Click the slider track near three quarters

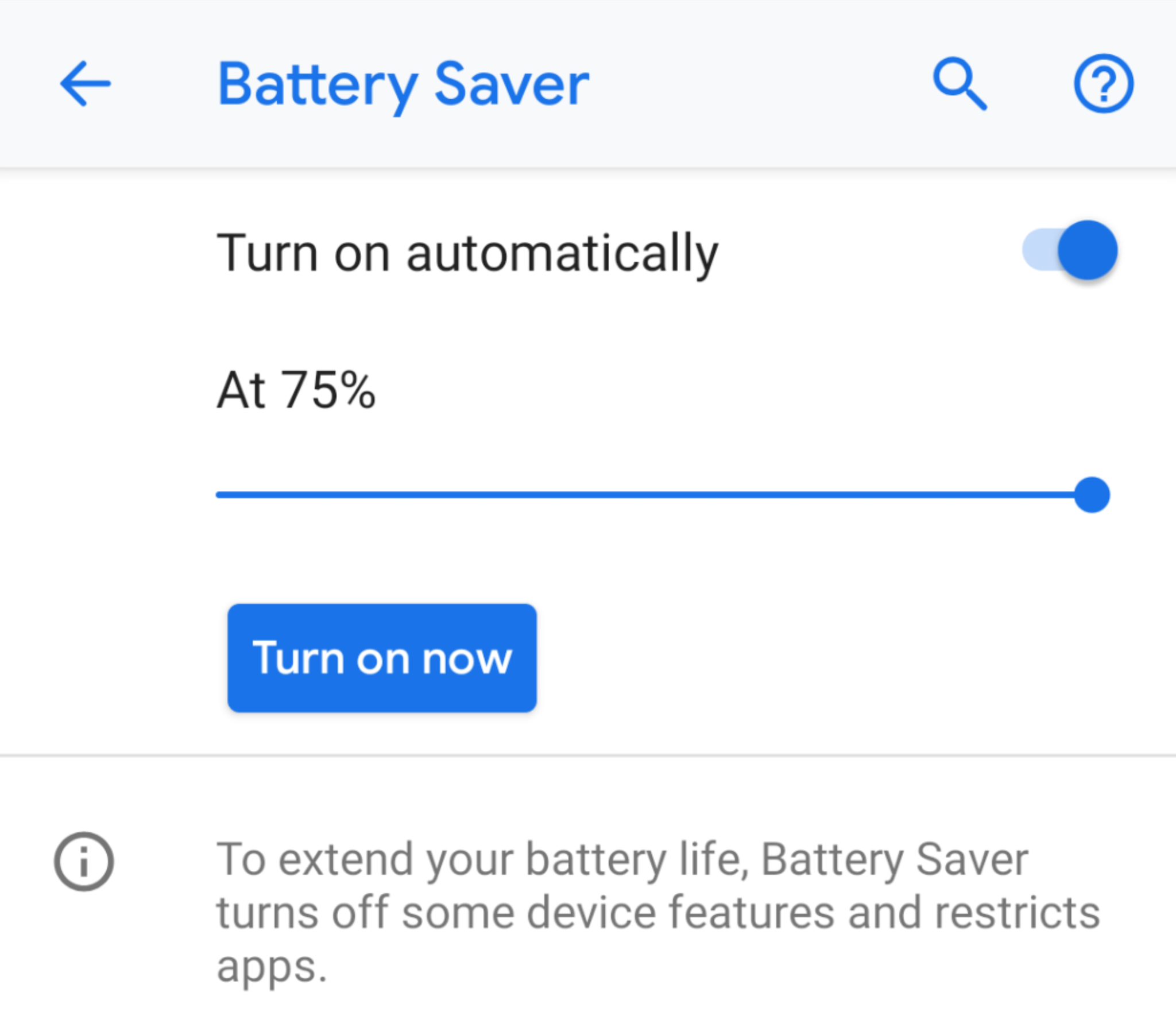[873, 495]
